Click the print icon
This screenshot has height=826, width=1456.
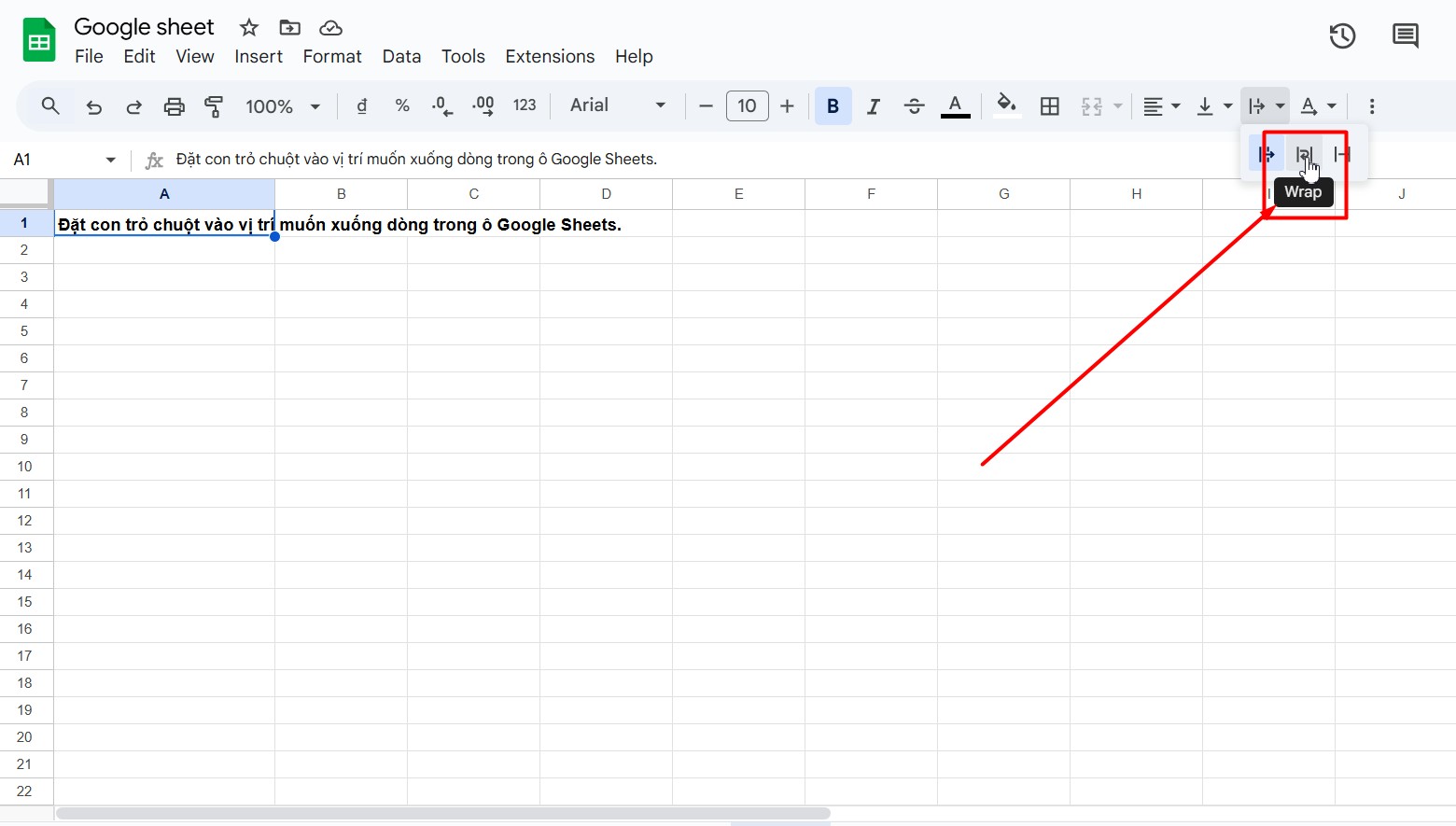click(174, 106)
